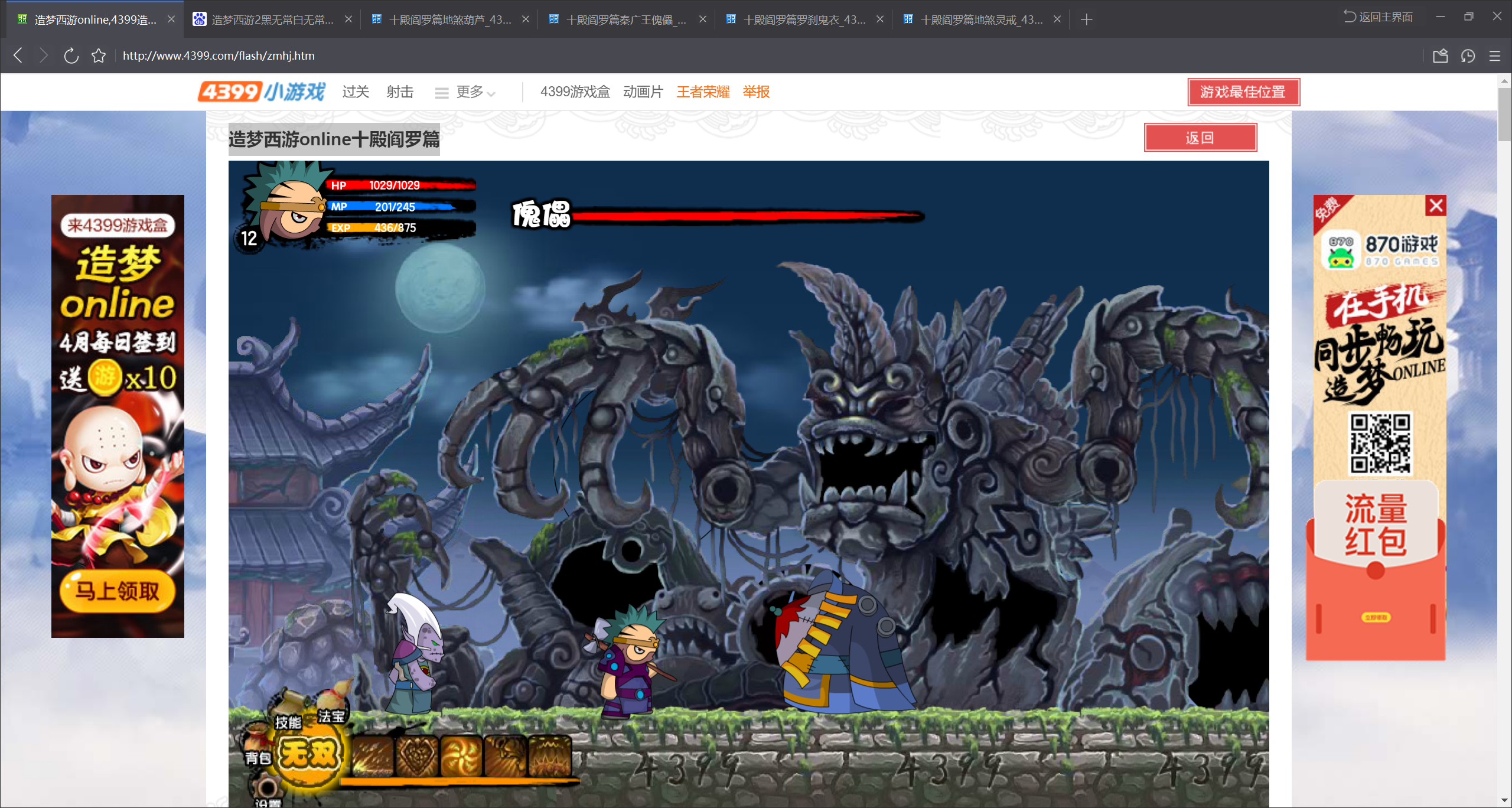The height and width of the screenshot is (808, 1512).
Task: Use the third skill slot with swirl vortex
Action: tap(462, 756)
